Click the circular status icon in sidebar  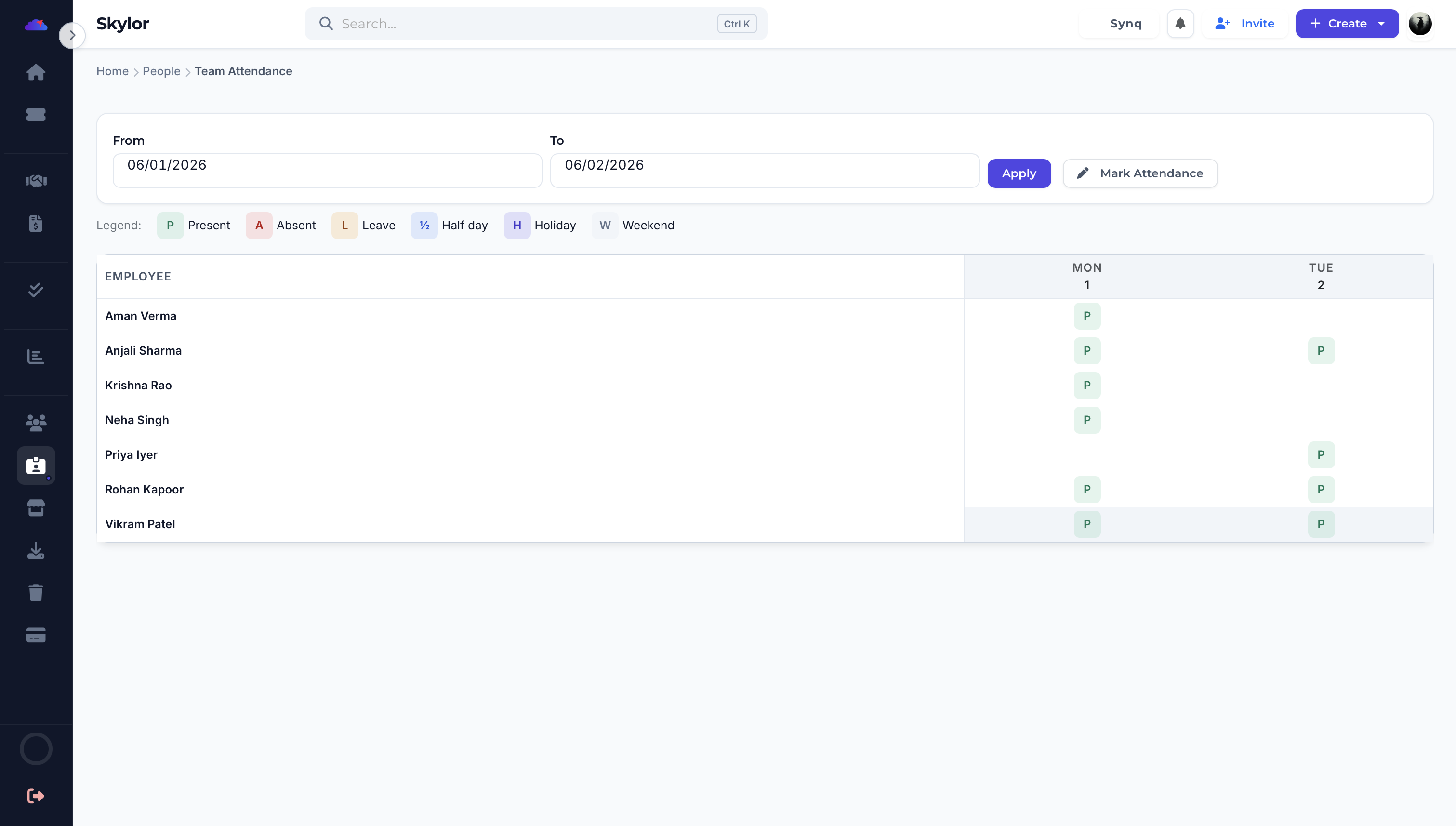pos(36,749)
